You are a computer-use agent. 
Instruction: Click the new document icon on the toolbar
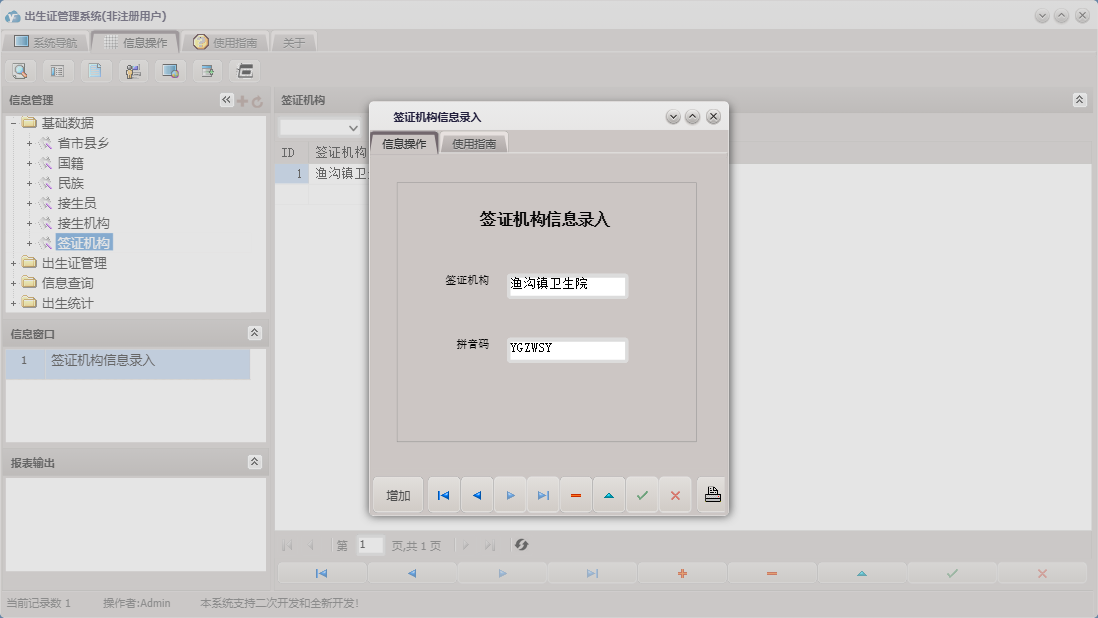(92, 70)
